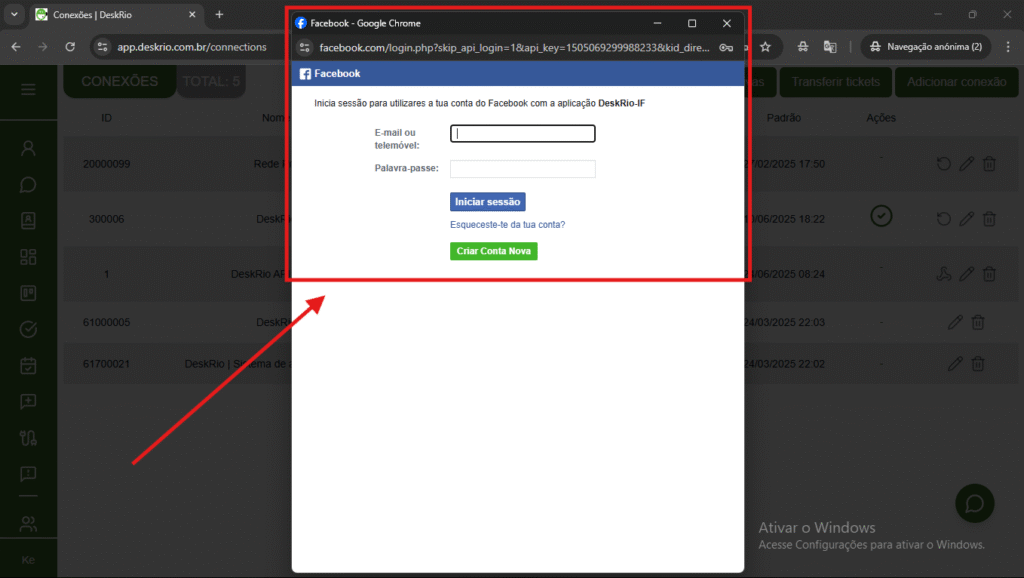Select the ID cell 61000005

[106, 322]
